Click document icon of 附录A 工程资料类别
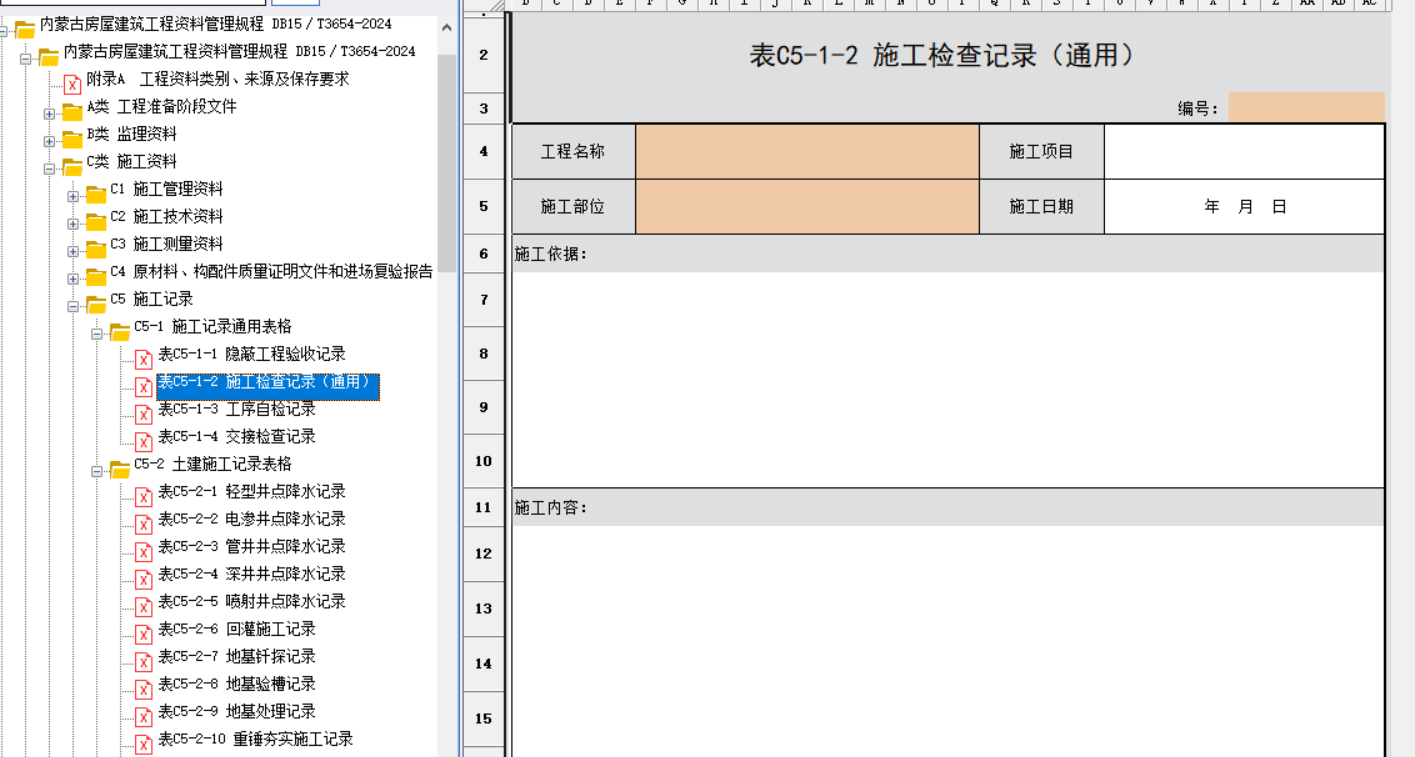This screenshot has height=757, width=1415. [73, 84]
